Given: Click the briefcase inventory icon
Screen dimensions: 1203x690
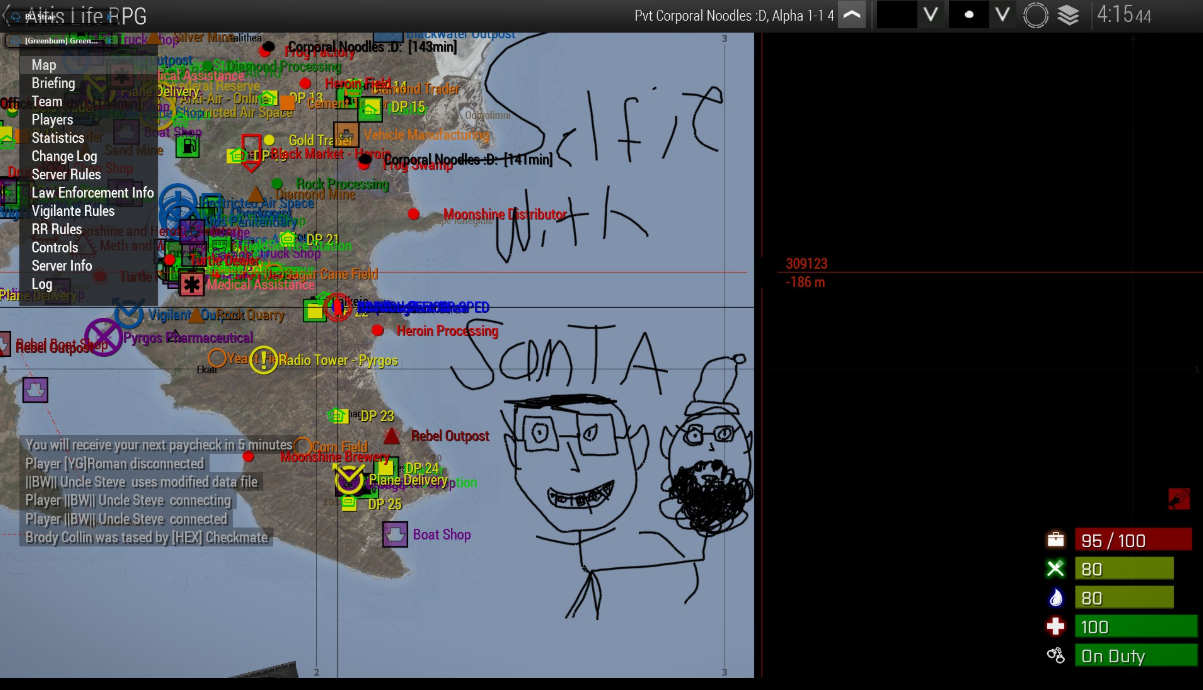Looking at the screenshot, I should (x=1055, y=540).
